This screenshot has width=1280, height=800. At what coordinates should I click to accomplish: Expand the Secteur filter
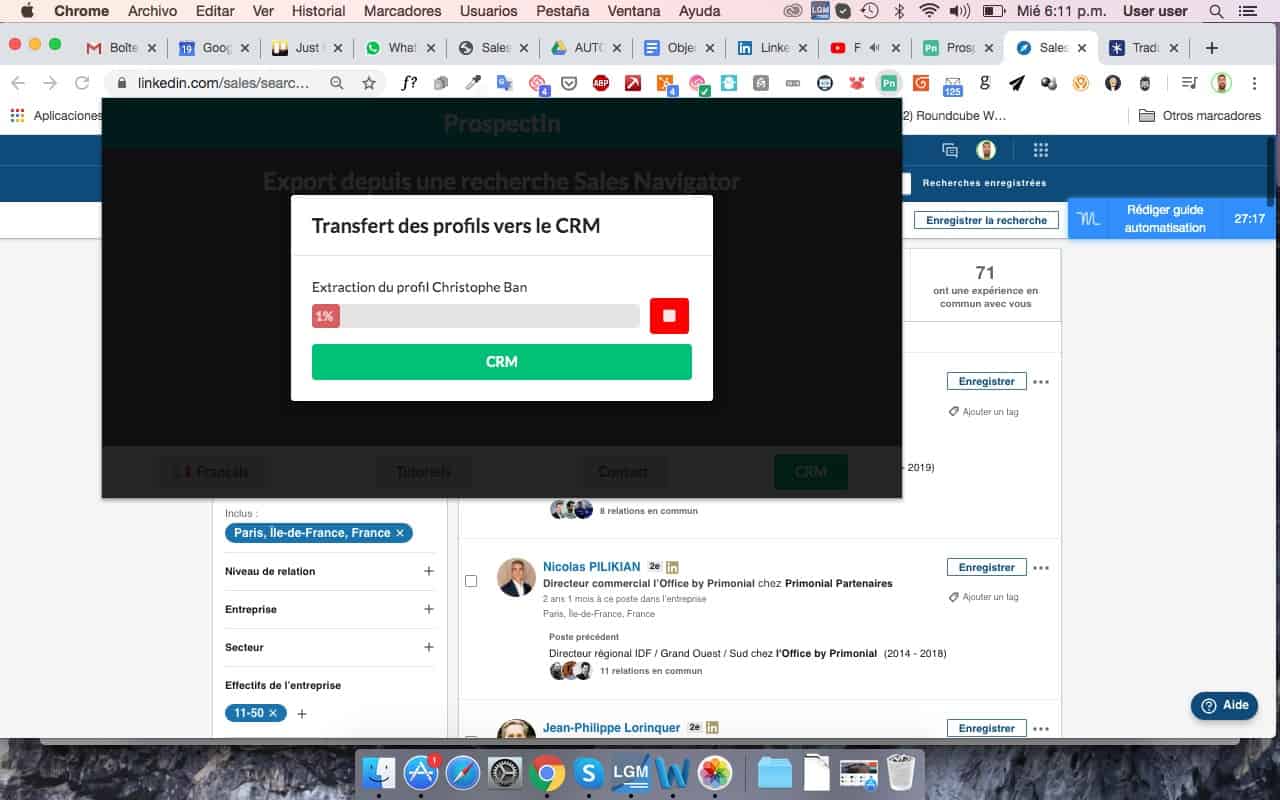[x=429, y=647]
